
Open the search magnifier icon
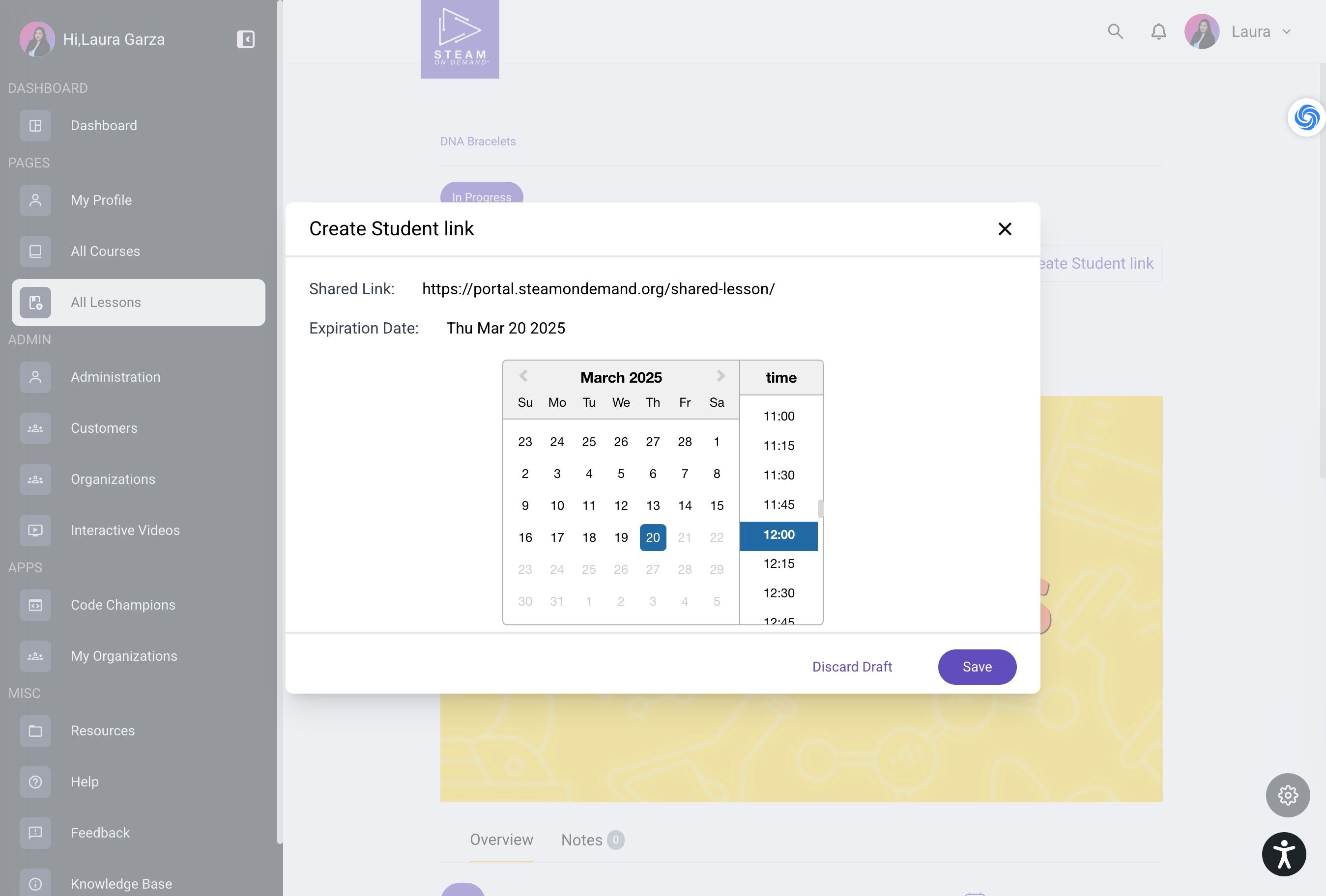1115,31
